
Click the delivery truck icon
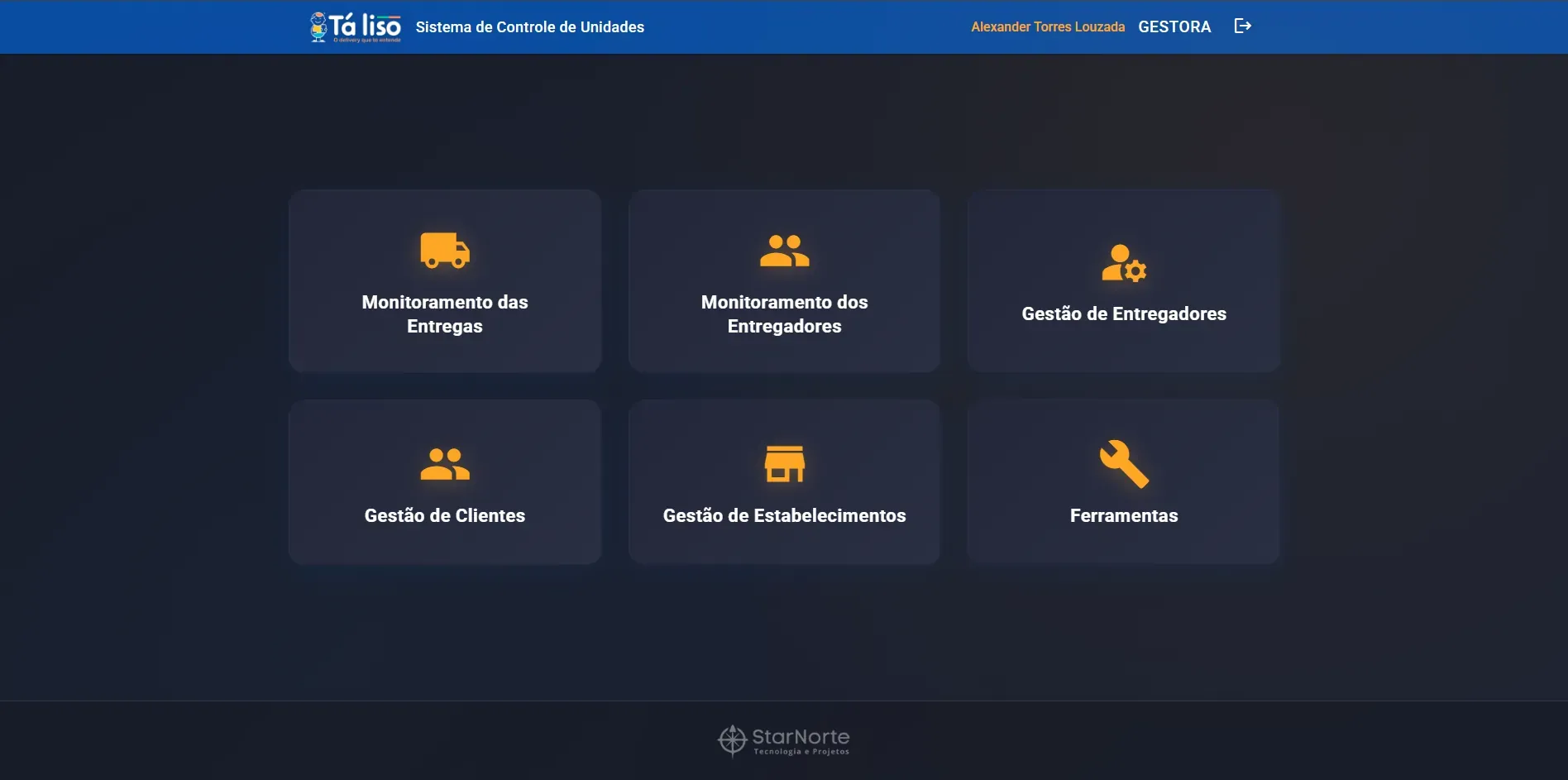445,251
